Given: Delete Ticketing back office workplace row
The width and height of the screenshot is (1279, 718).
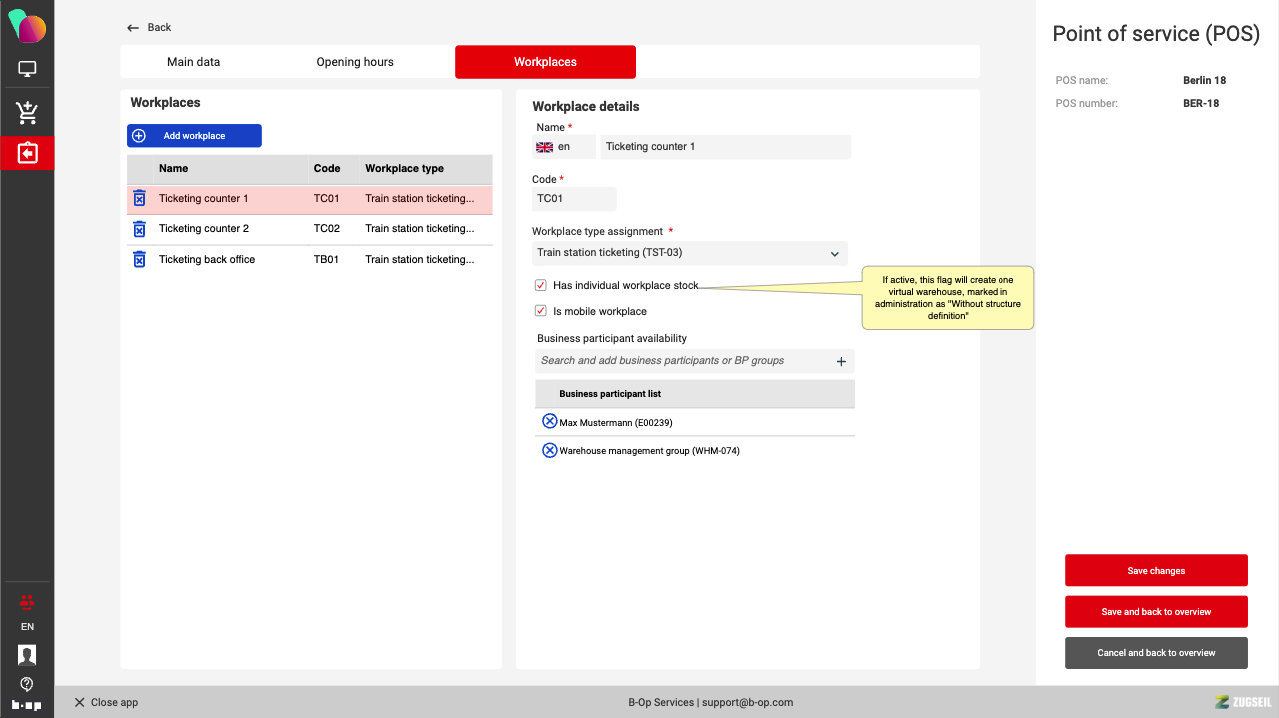Looking at the screenshot, I should (140, 260).
